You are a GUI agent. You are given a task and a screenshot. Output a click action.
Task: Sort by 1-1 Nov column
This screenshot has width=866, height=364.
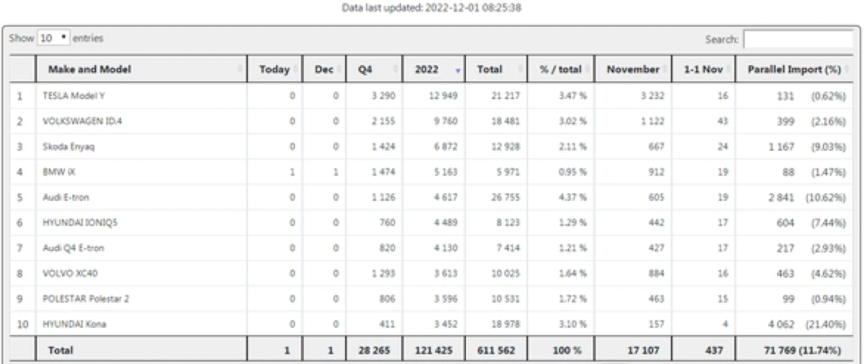(x=704, y=70)
